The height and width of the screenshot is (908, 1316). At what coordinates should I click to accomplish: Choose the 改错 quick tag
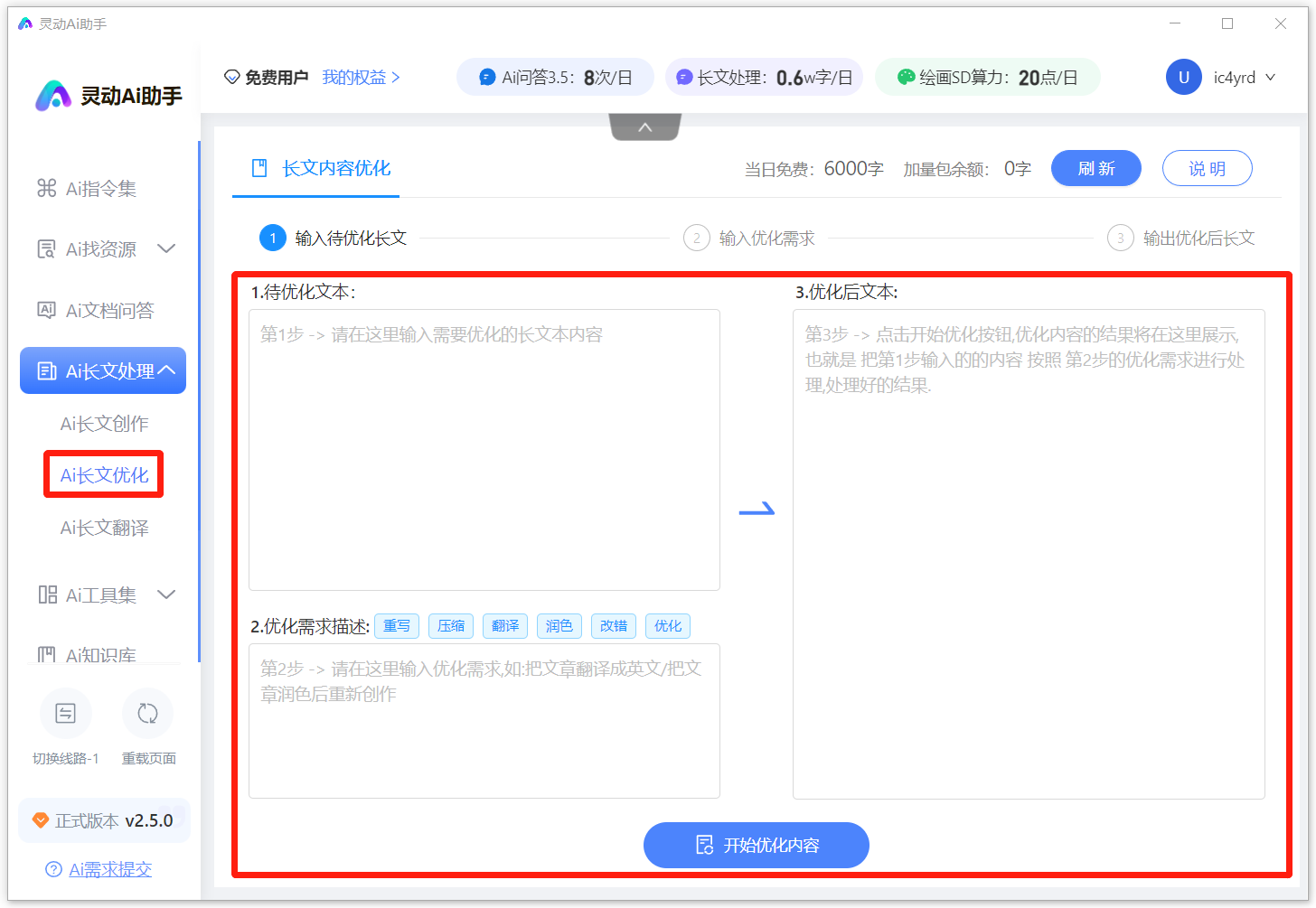tap(614, 626)
